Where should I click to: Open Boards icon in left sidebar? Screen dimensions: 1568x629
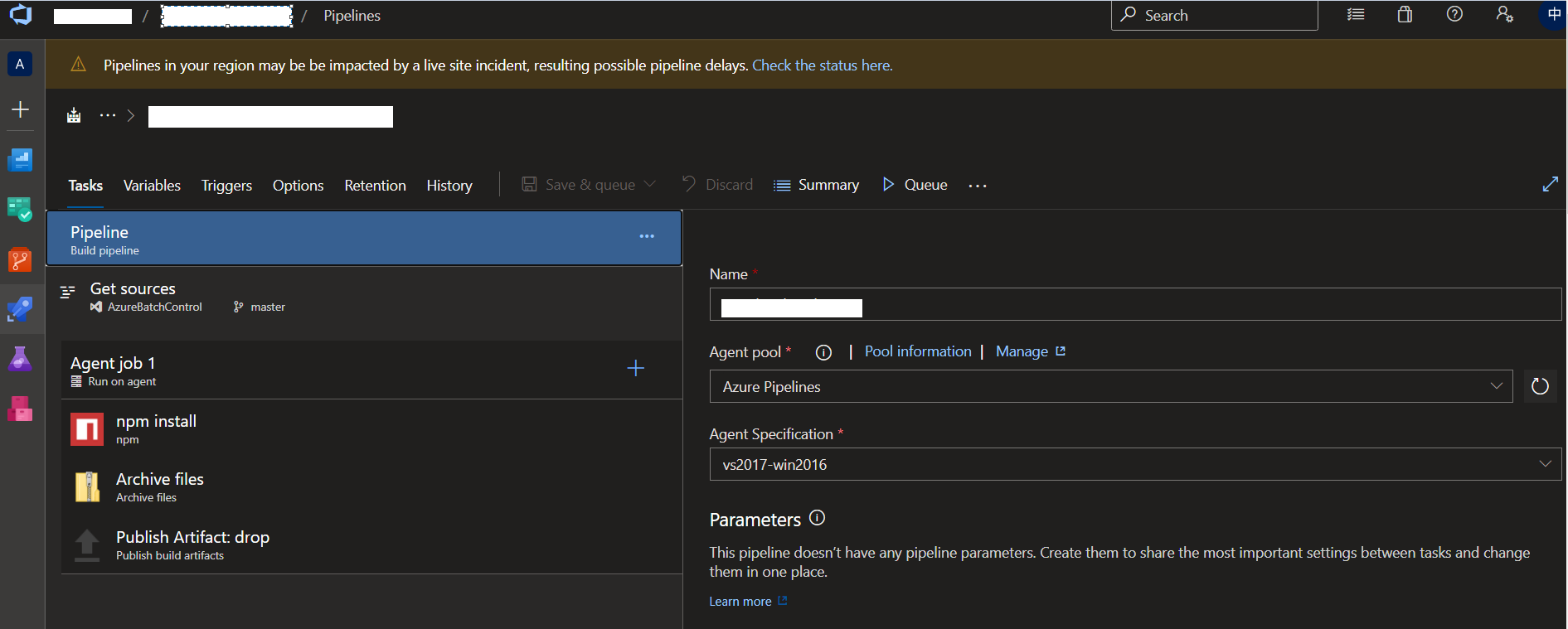point(20,160)
